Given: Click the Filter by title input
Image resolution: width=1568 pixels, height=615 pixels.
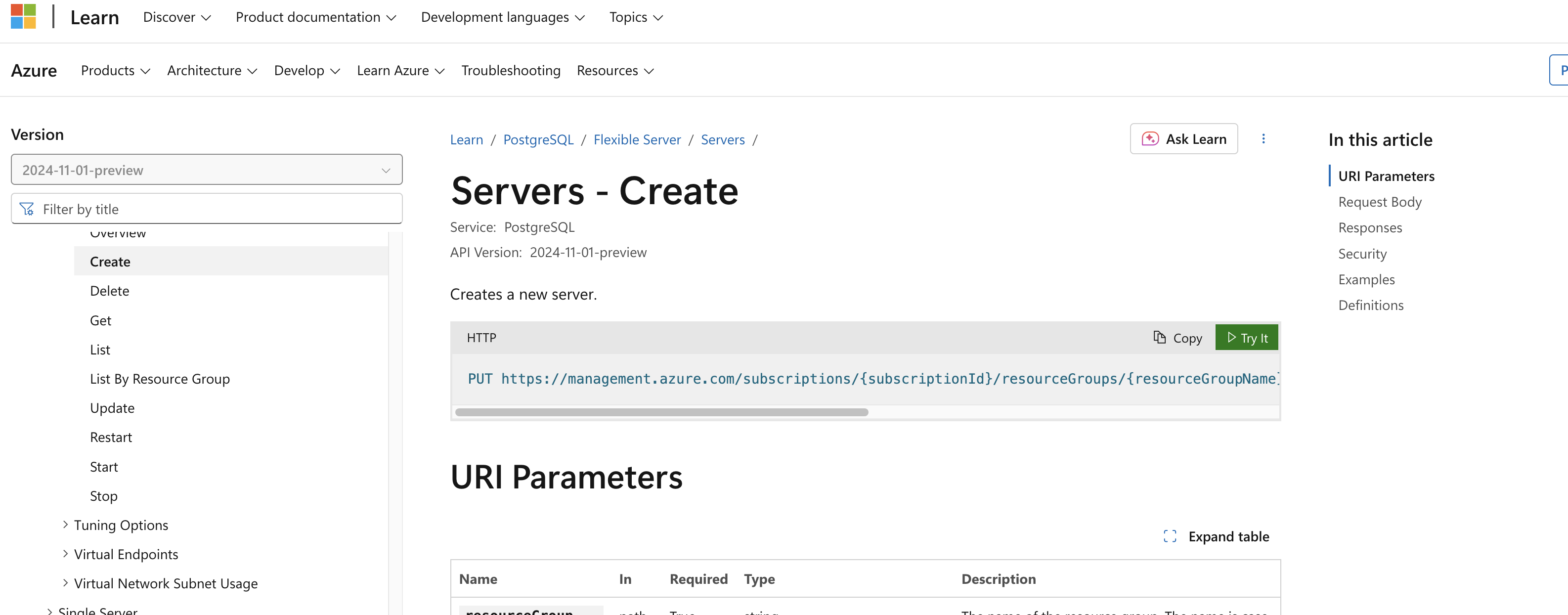Looking at the screenshot, I should pos(206,209).
